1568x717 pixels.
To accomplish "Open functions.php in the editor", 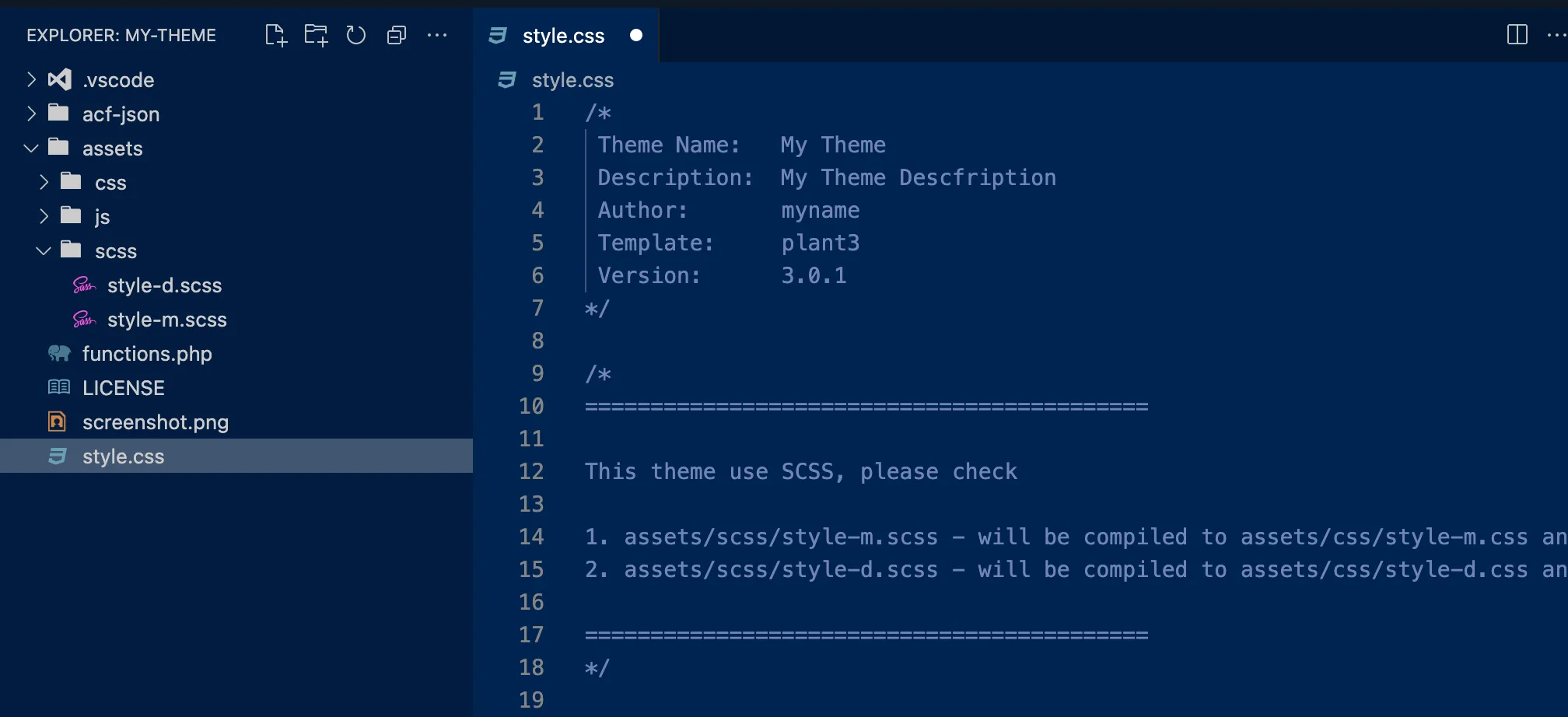I will pos(147,354).
